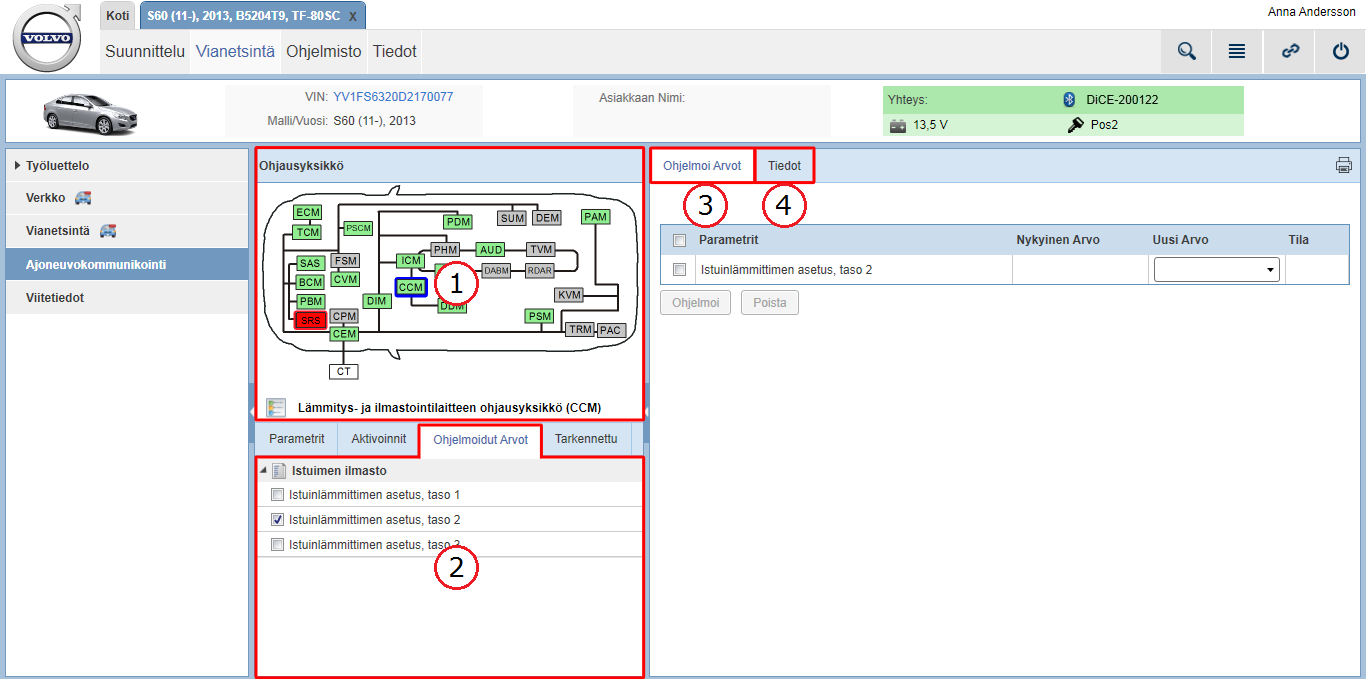Screen dimensions: 1366x679
Task: Click the printer icon
Action: tap(1344, 166)
